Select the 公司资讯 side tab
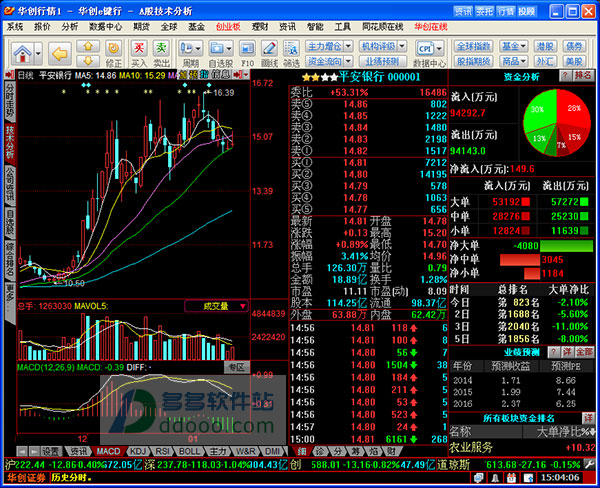The image size is (600, 488). coord(10,184)
